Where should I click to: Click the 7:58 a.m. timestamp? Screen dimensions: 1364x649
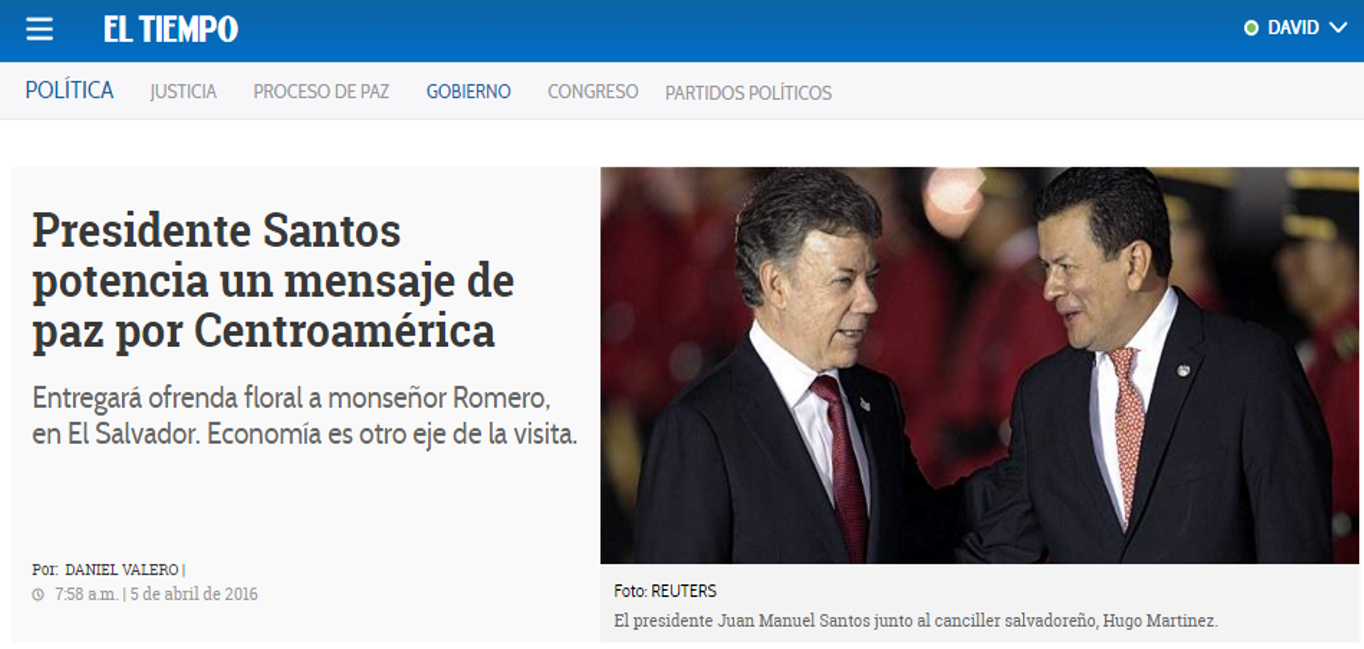87,594
